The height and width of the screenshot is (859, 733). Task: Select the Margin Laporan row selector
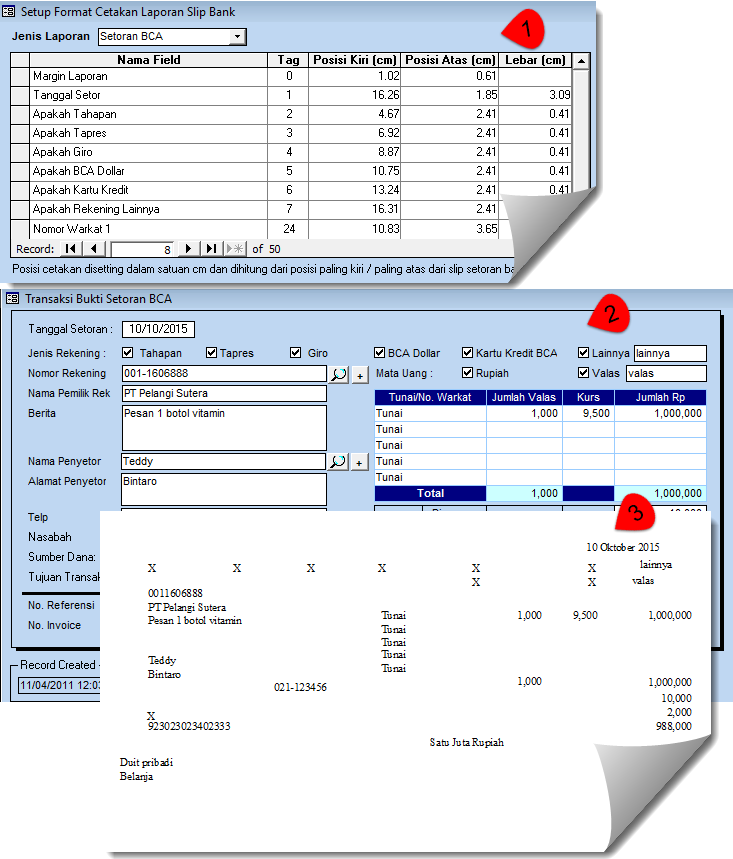[20, 76]
